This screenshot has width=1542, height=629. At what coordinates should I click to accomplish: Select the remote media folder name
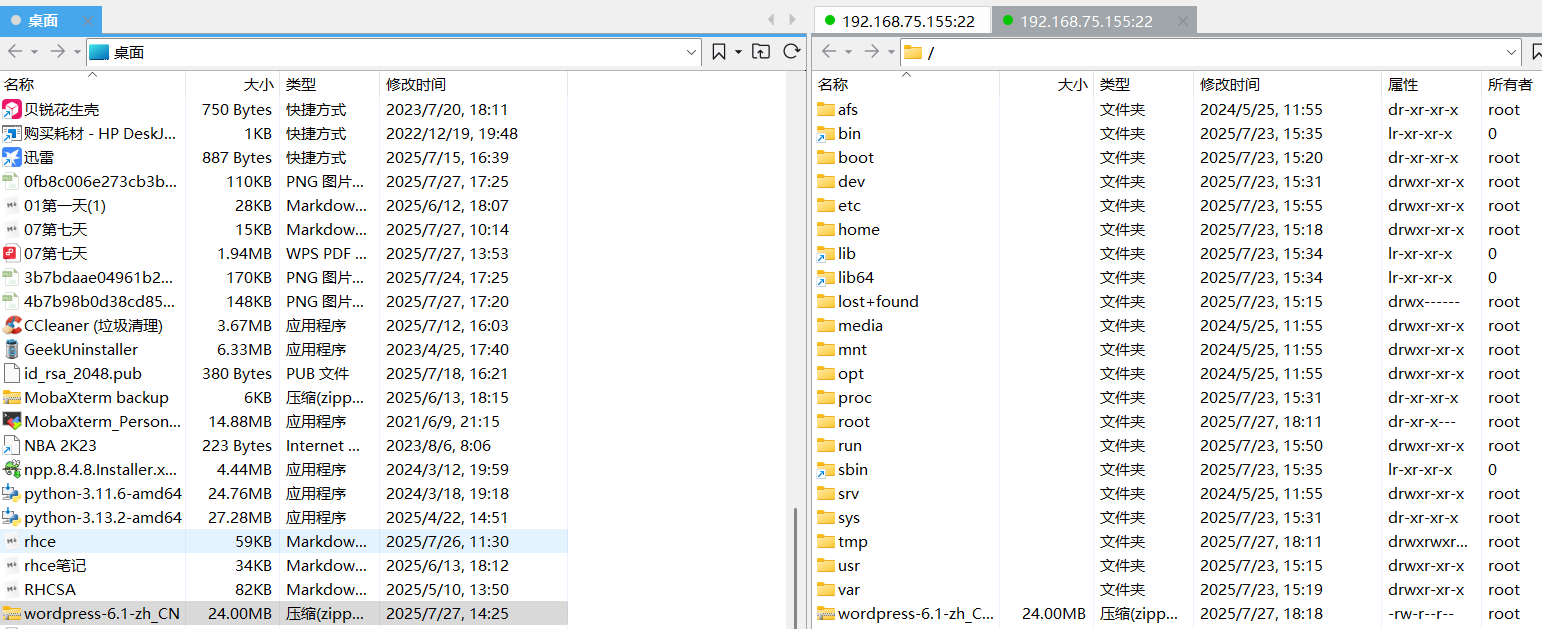click(x=860, y=325)
